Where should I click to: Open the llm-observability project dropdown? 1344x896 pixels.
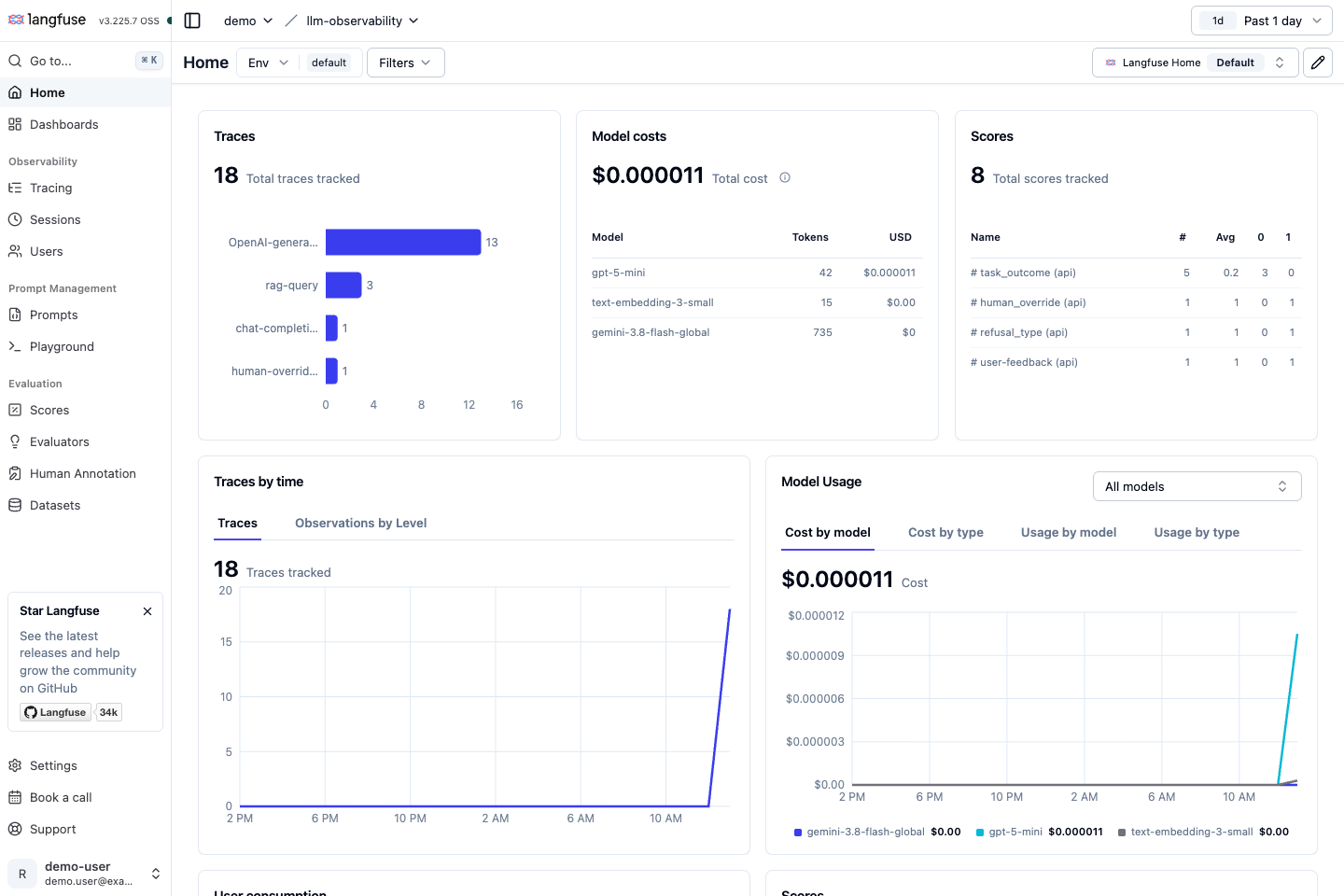point(362,21)
